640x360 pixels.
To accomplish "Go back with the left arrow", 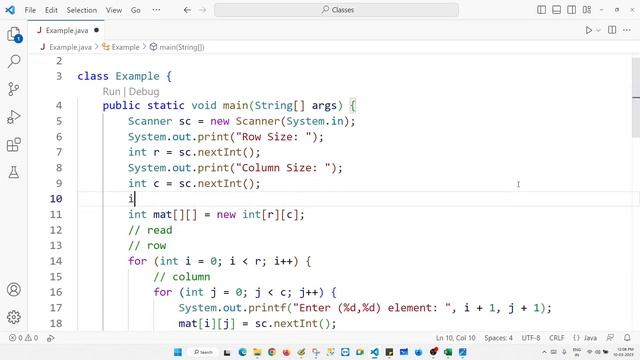I will pos(187,10).
